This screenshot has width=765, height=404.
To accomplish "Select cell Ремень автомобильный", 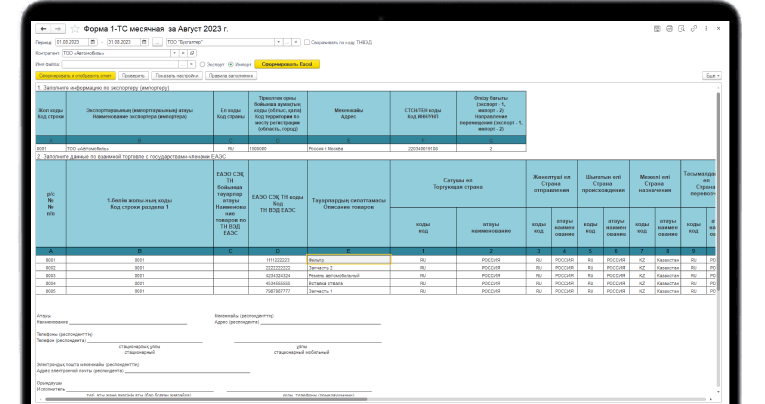I will pos(348,276).
